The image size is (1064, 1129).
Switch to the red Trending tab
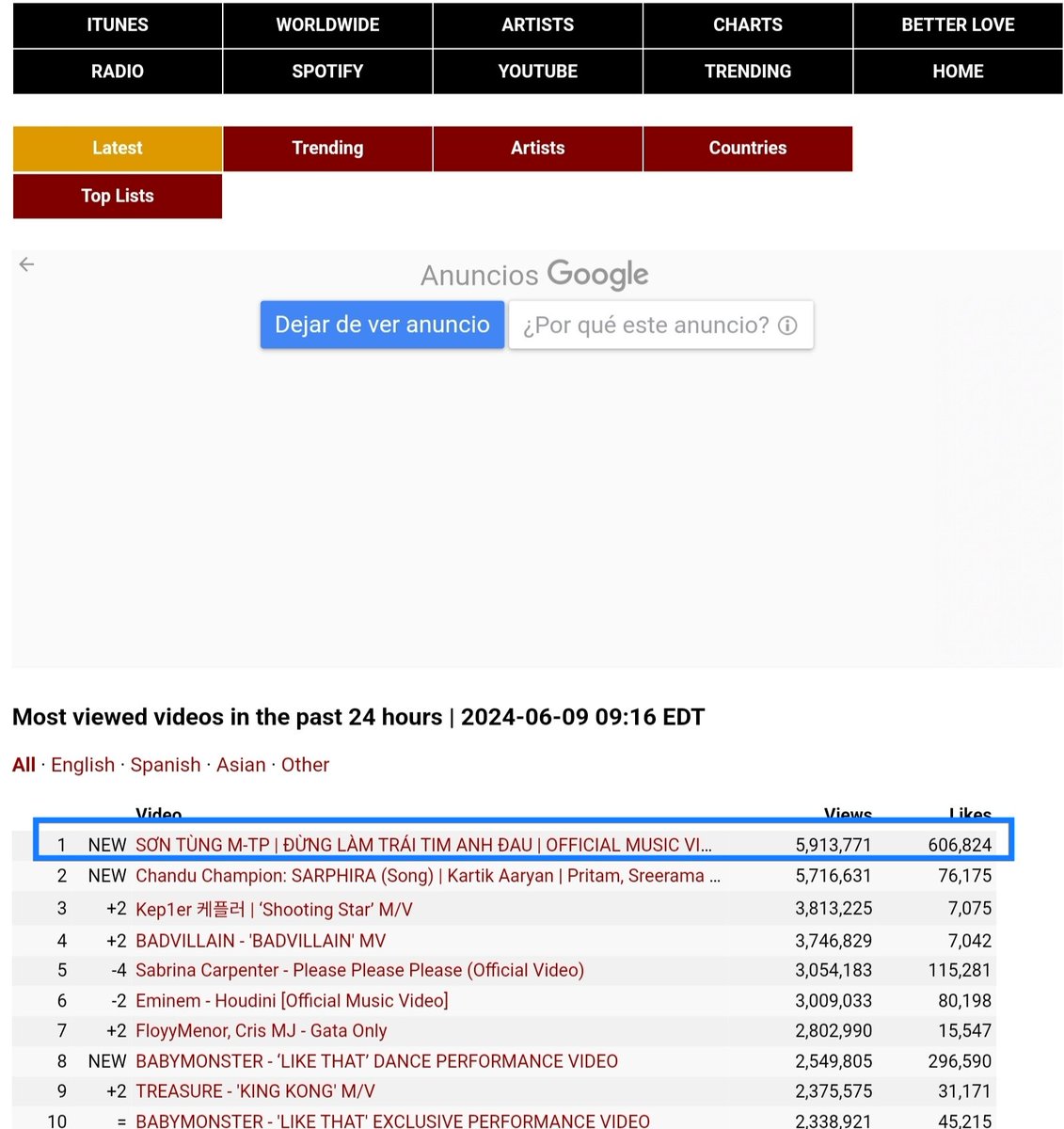pos(327,149)
